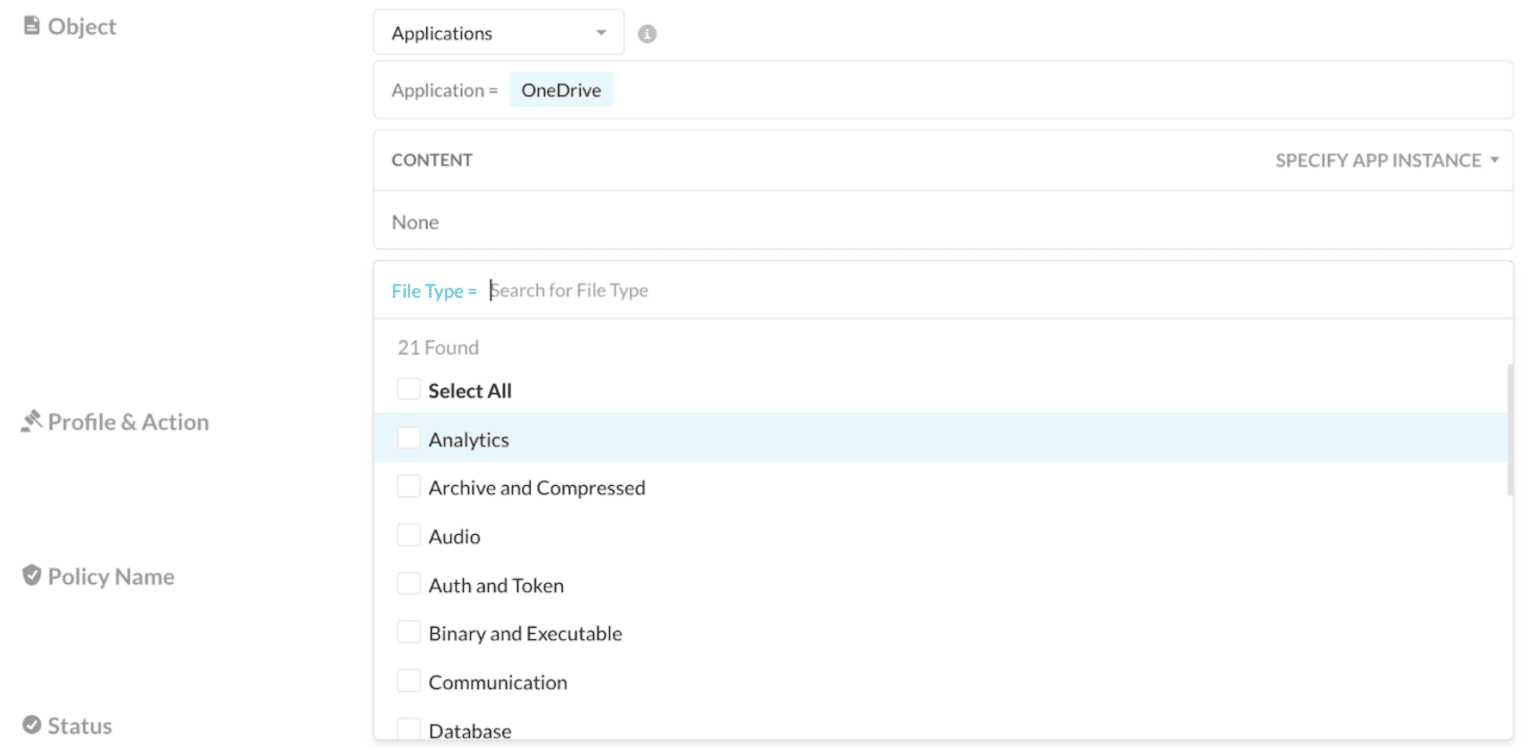1536x756 pixels.
Task: Click the Policy Name shield icon
Action: coord(29,575)
